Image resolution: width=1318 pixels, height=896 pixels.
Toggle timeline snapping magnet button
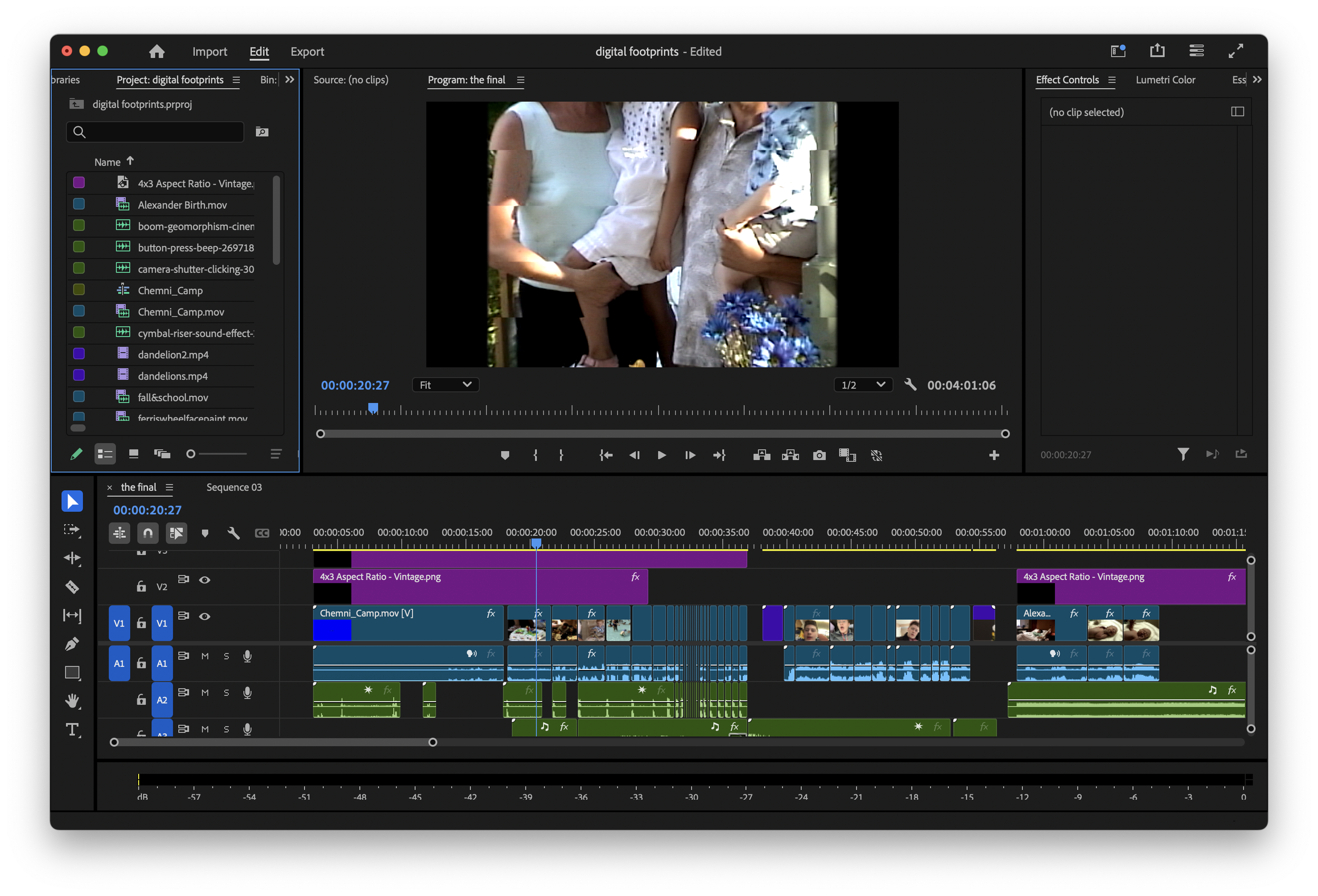pyautogui.click(x=148, y=533)
